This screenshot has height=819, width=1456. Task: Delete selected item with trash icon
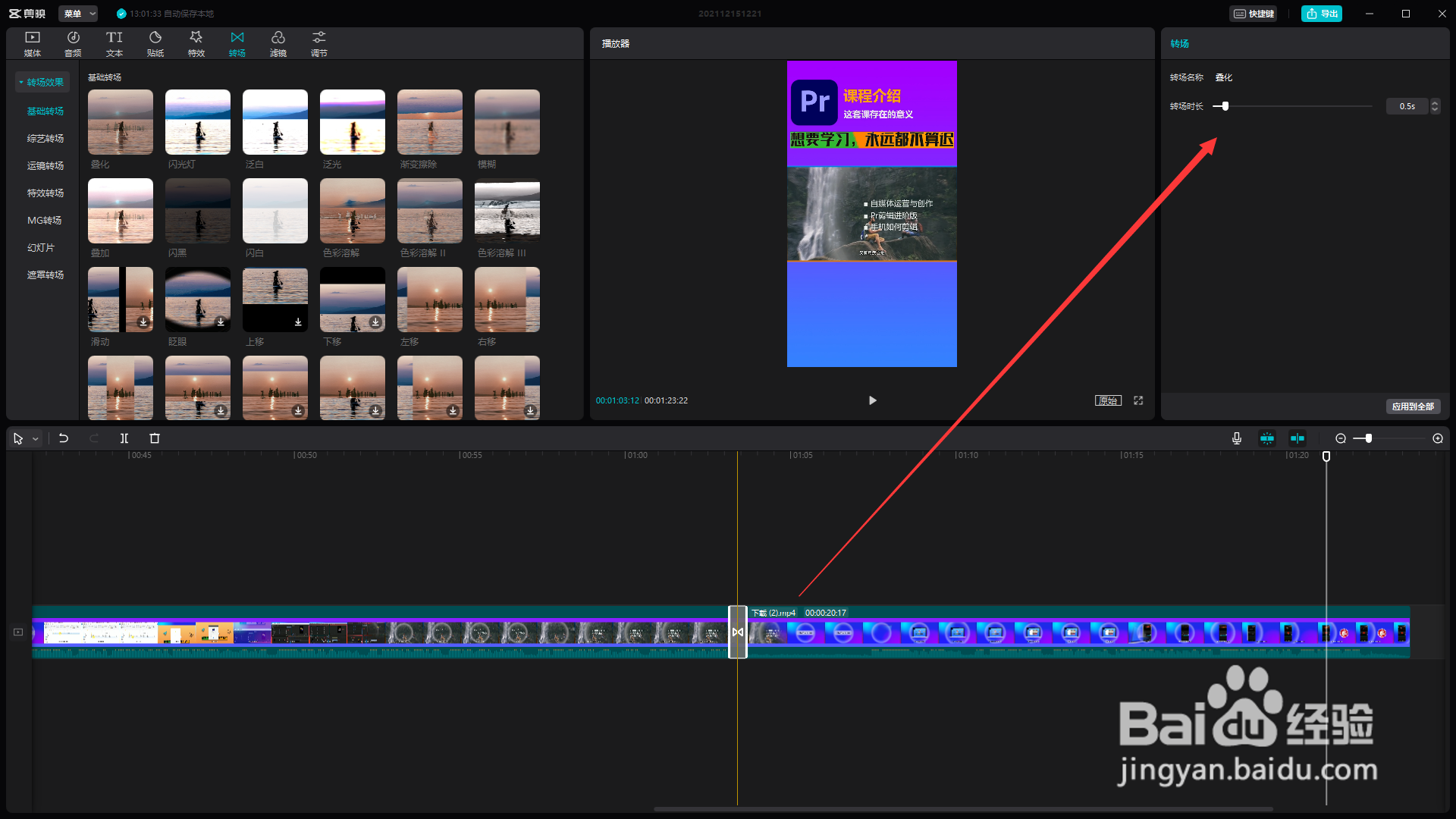point(155,438)
